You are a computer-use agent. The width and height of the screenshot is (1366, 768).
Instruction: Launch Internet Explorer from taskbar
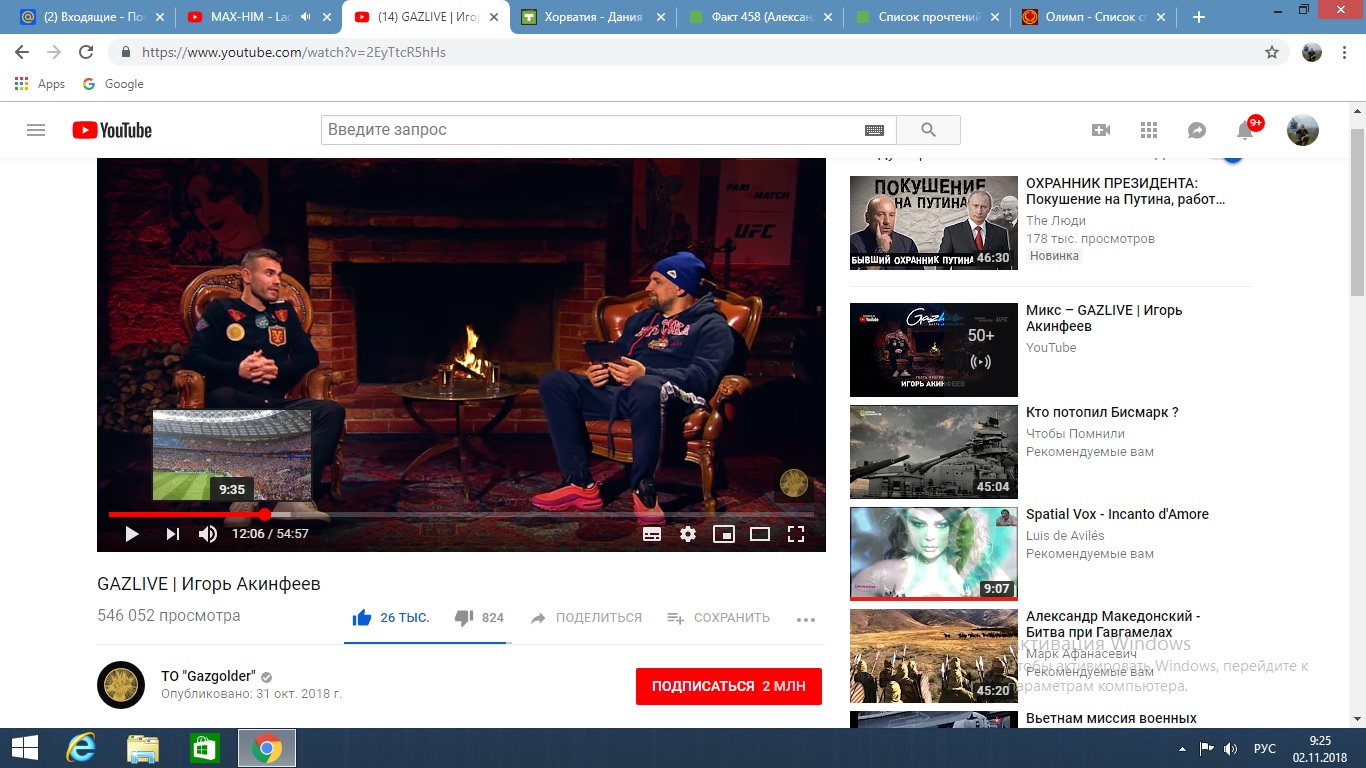click(x=80, y=748)
